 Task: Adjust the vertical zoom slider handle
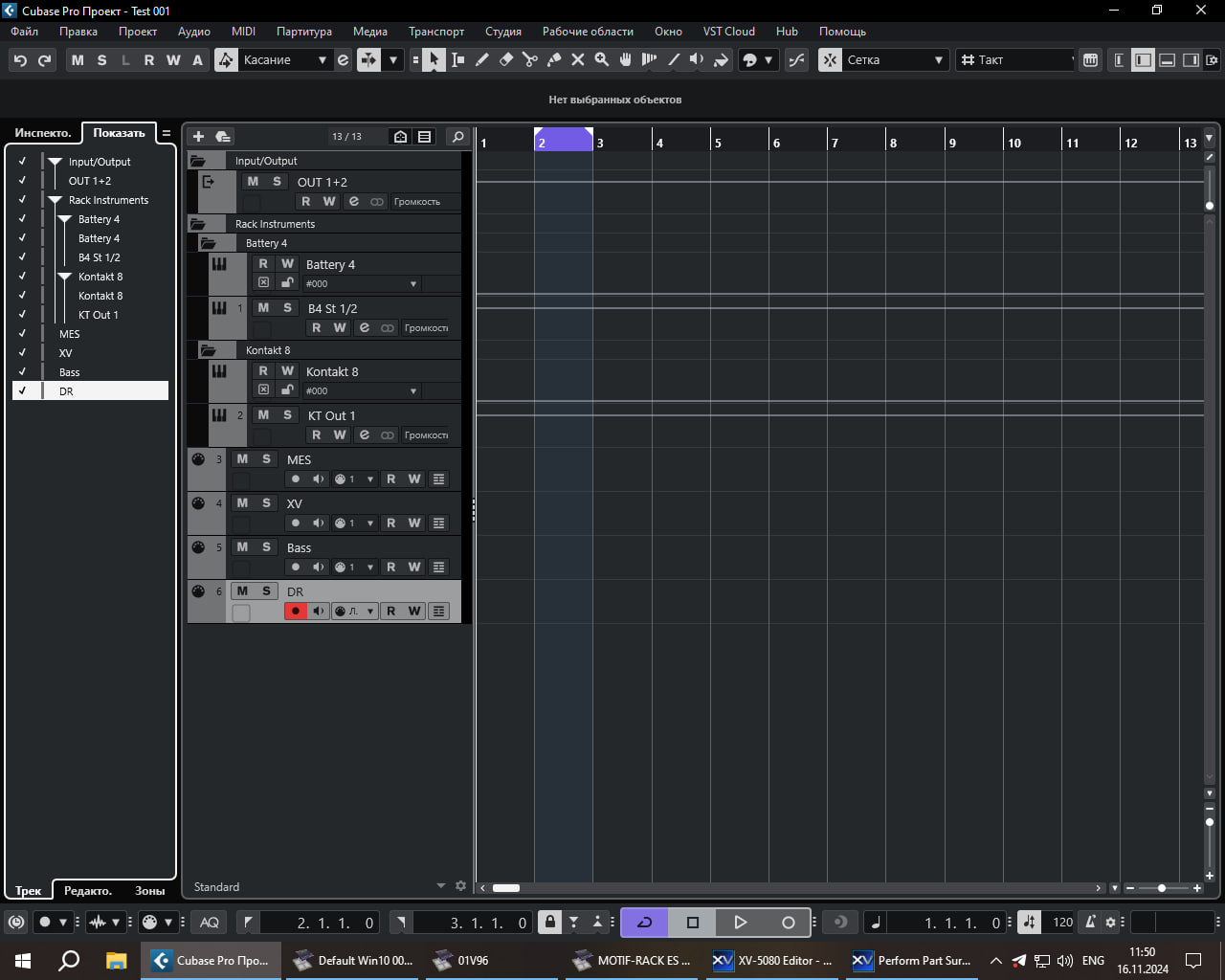(1210, 822)
